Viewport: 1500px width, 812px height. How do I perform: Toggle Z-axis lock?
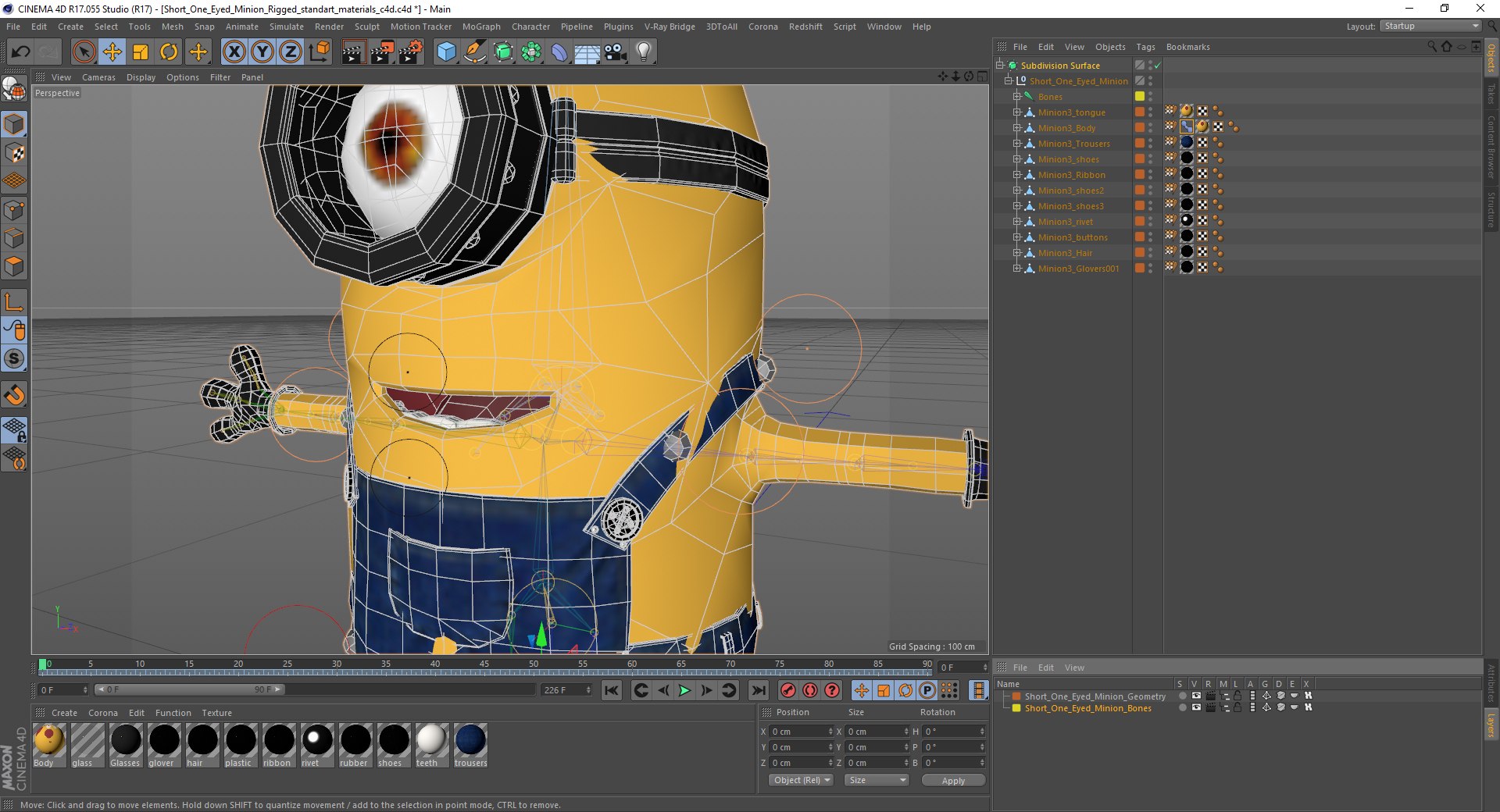click(291, 52)
